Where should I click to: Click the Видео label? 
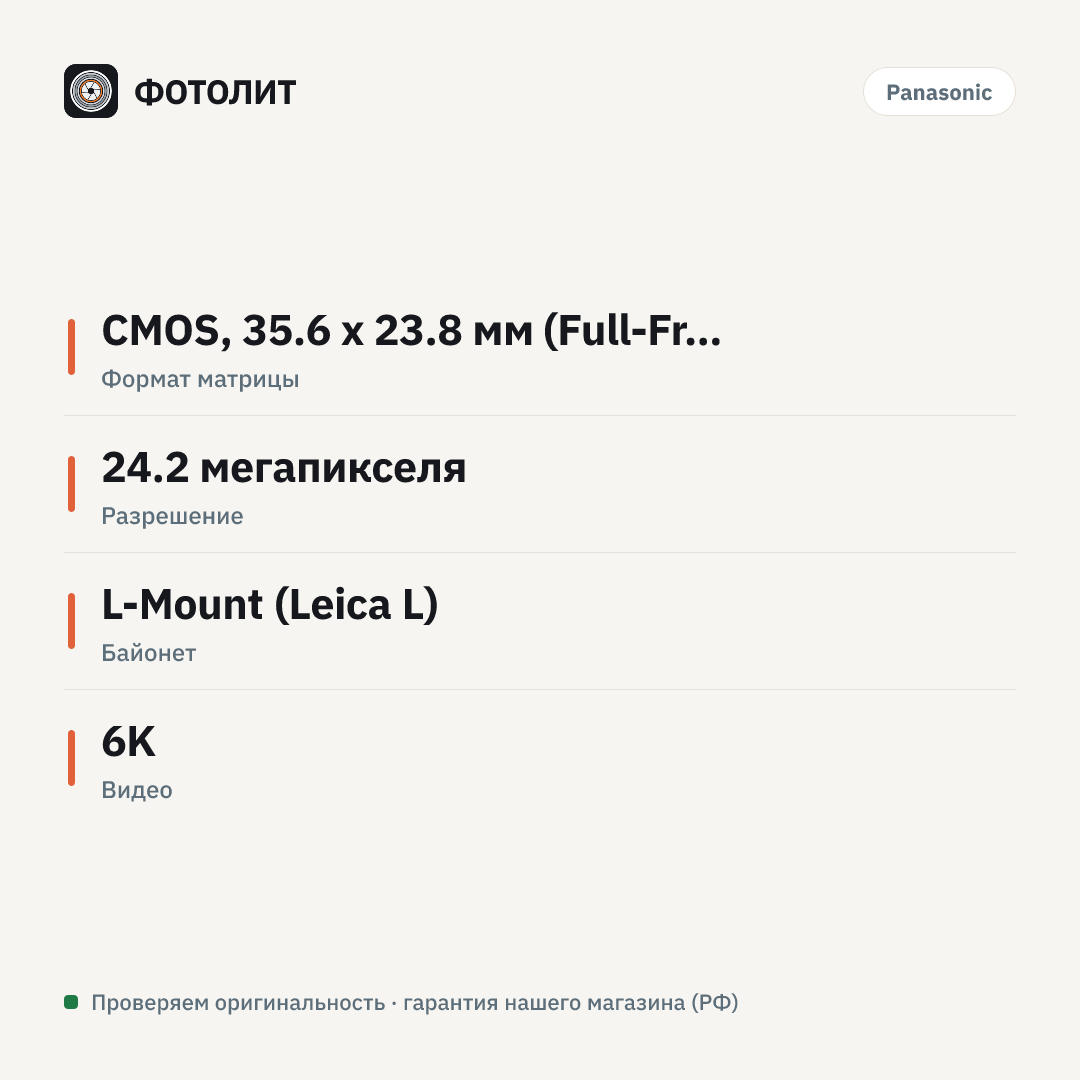pyautogui.click(x=137, y=790)
